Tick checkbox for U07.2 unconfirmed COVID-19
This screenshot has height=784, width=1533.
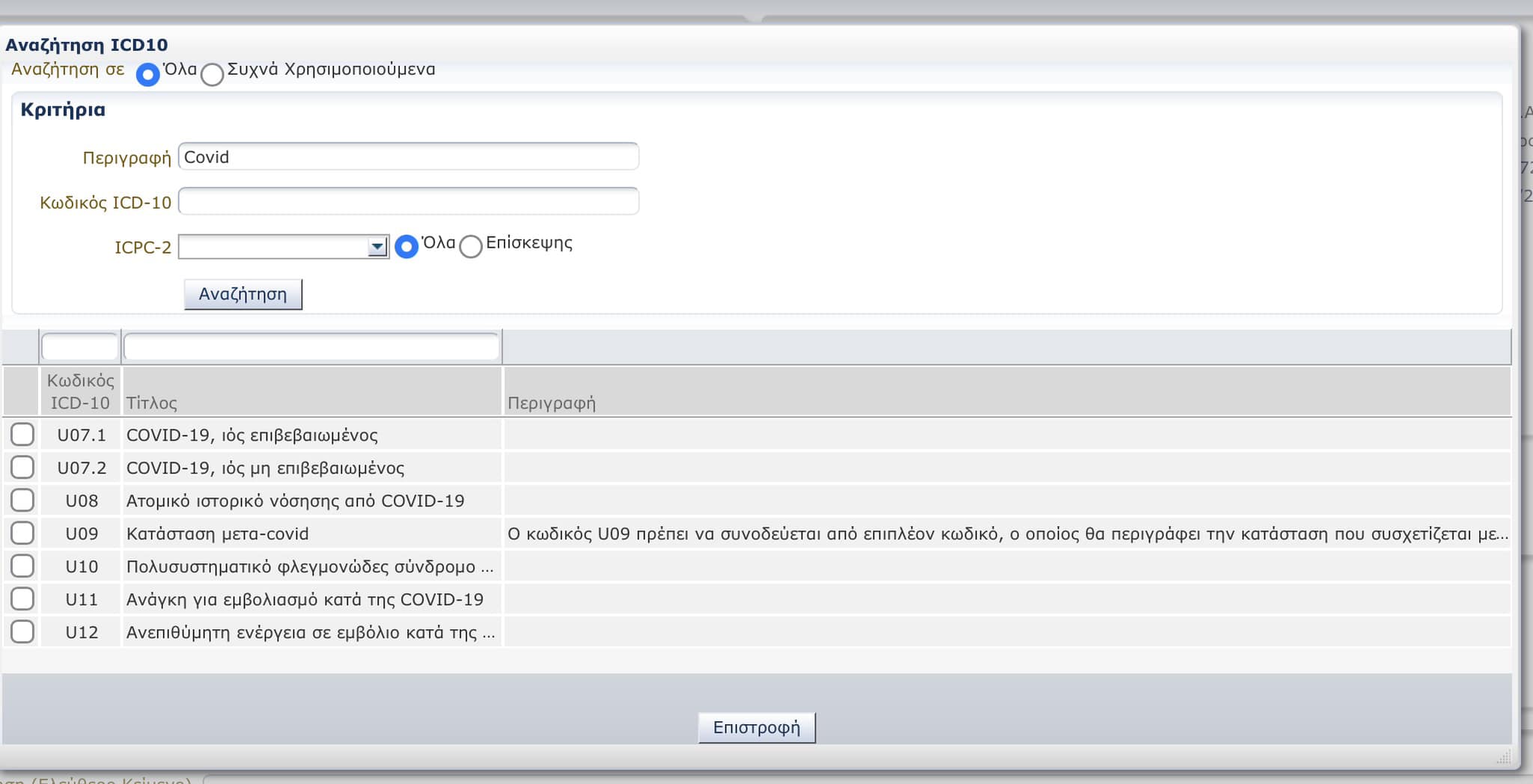(22, 468)
